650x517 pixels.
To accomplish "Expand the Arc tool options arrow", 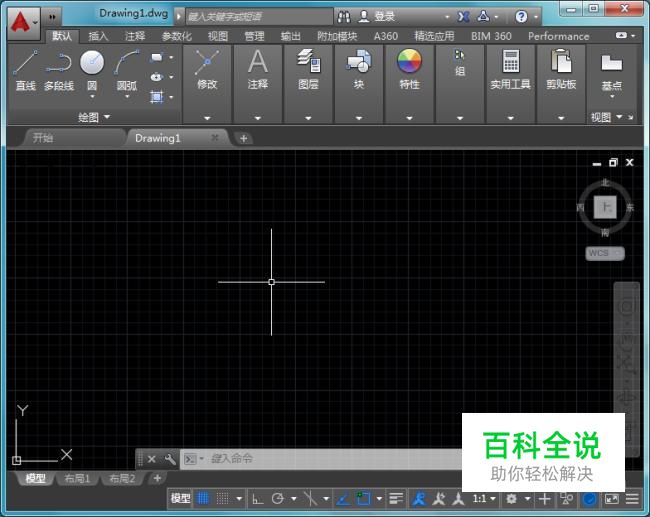I will [x=127, y=97].
